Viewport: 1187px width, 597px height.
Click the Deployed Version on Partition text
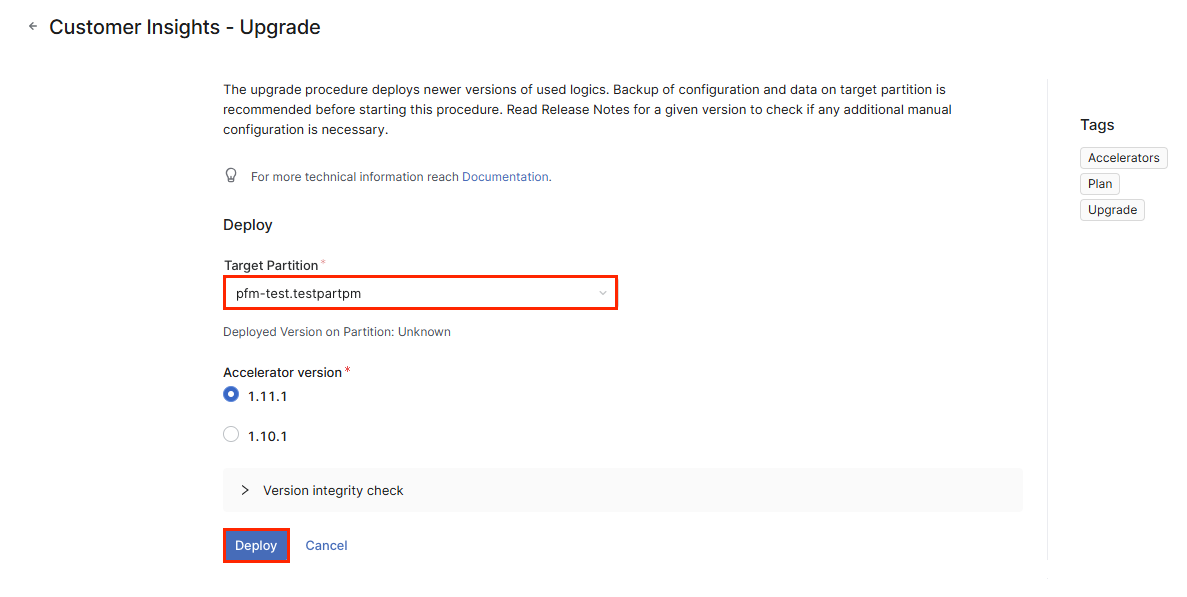click(336, 332)
